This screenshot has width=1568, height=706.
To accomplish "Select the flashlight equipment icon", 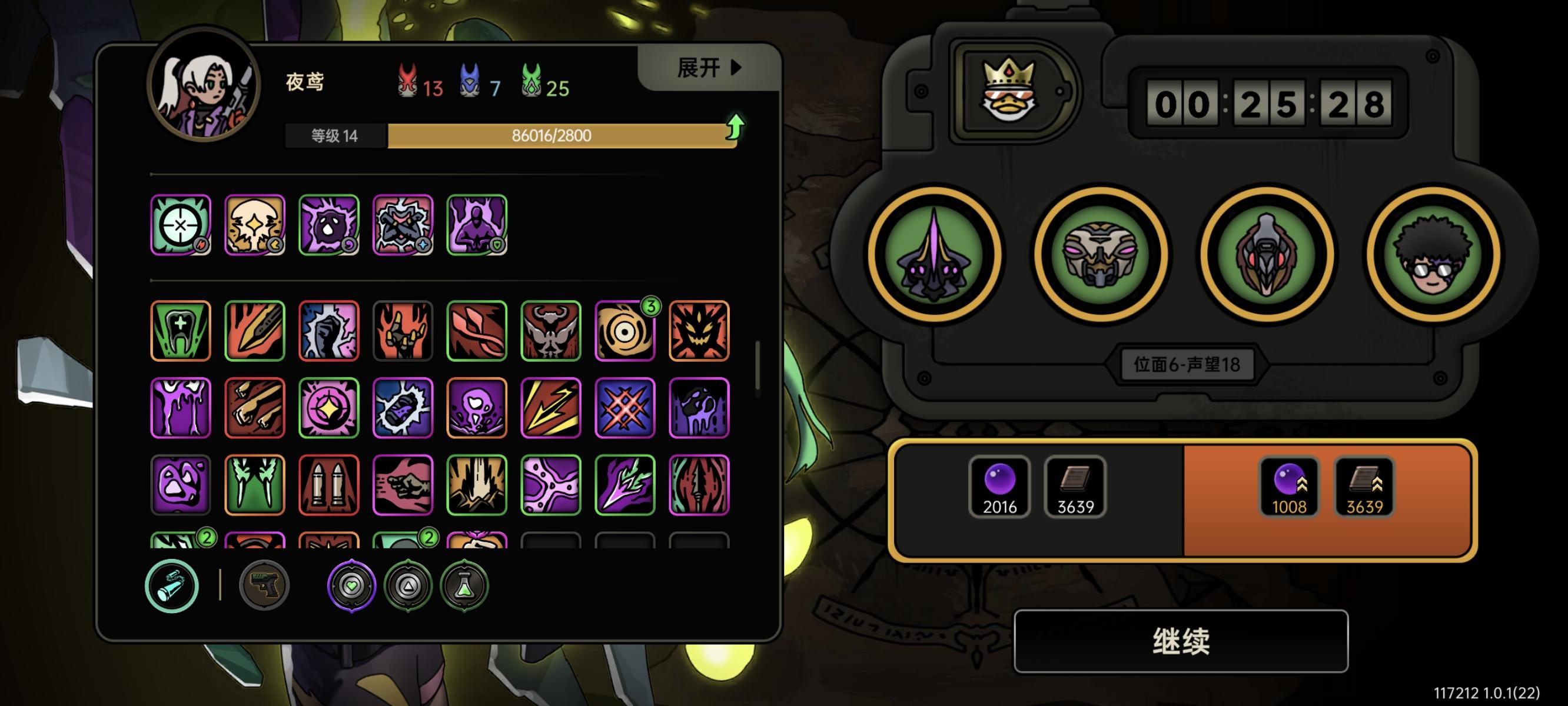I will pos(172,585).
